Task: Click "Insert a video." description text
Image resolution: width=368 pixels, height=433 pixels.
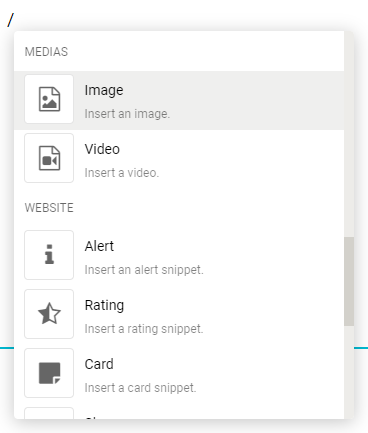Action: [122, 173]
